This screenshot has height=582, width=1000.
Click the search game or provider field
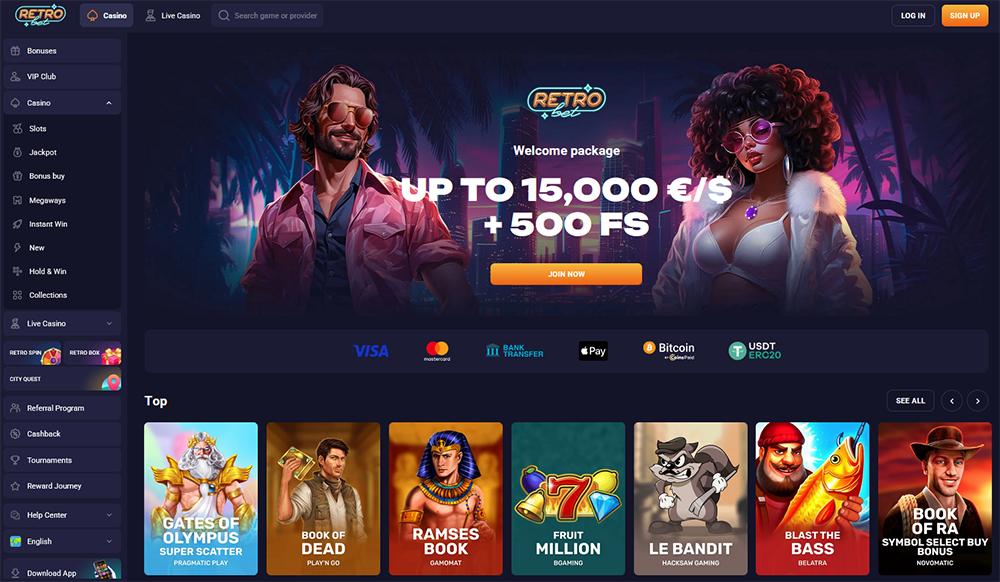(x=267, y=15)
